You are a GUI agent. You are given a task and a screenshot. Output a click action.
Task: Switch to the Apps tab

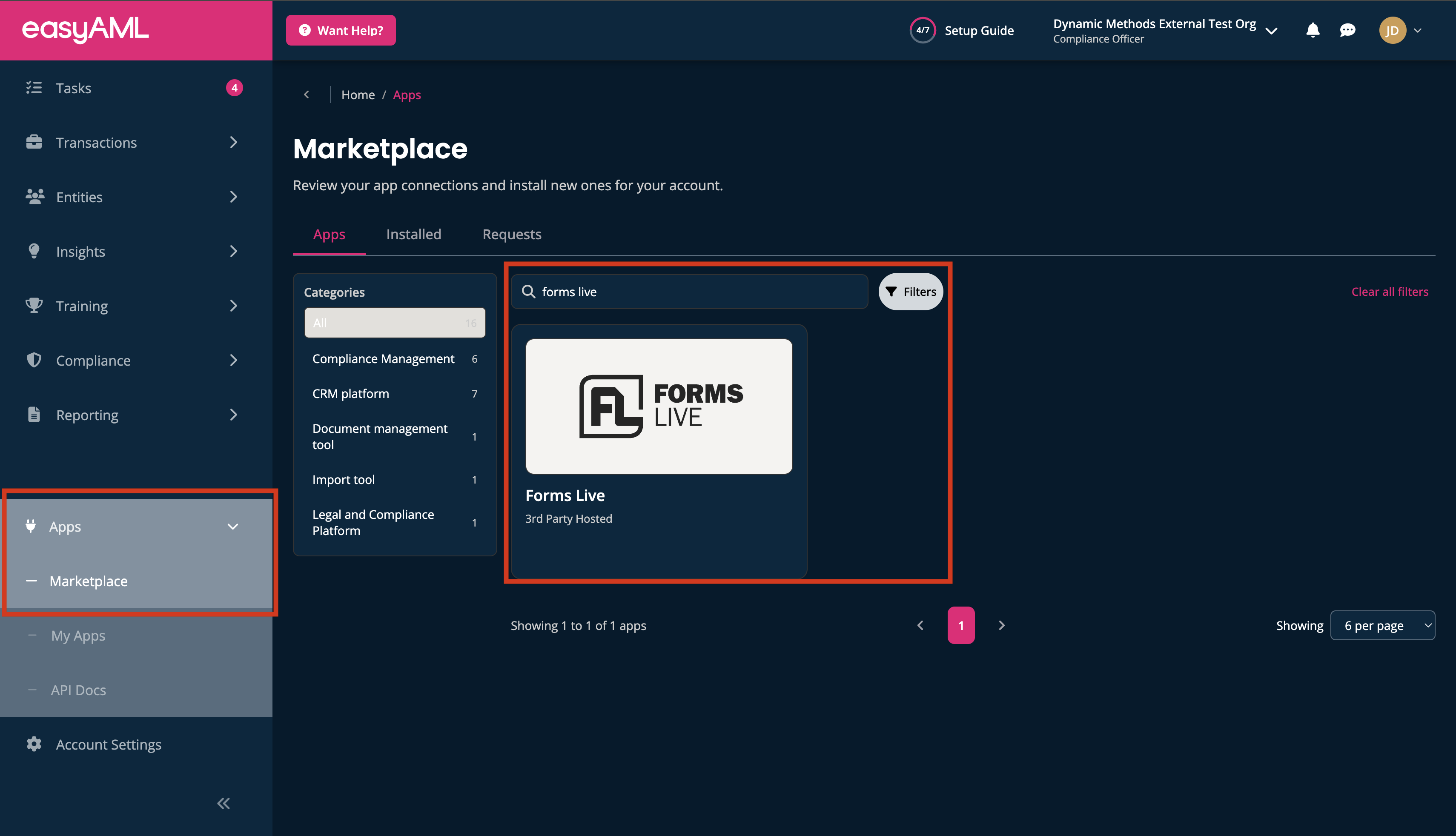(x=329, y=234)
